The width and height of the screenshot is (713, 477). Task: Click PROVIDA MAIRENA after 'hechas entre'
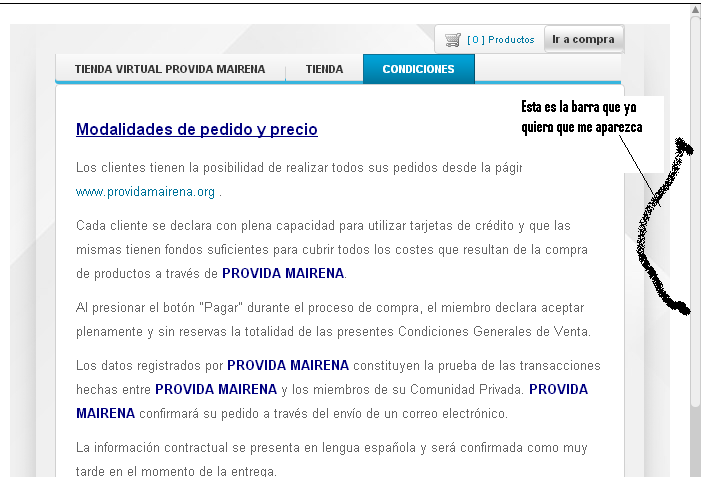click(x=216, y=390)
